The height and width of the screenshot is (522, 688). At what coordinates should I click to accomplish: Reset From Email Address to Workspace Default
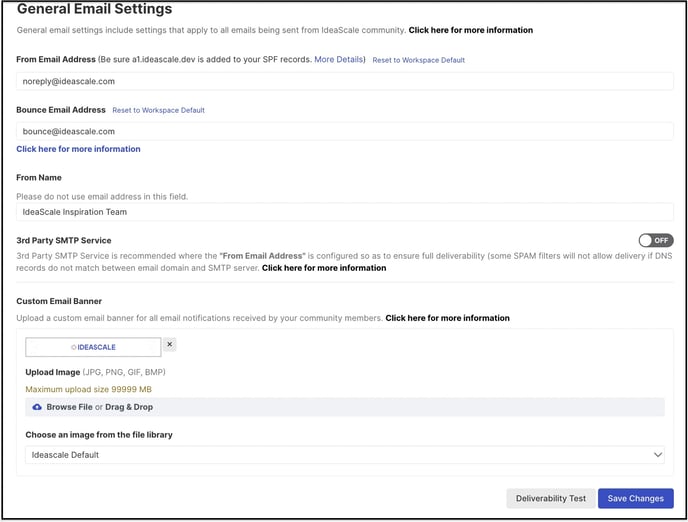[x=419, y=60]
